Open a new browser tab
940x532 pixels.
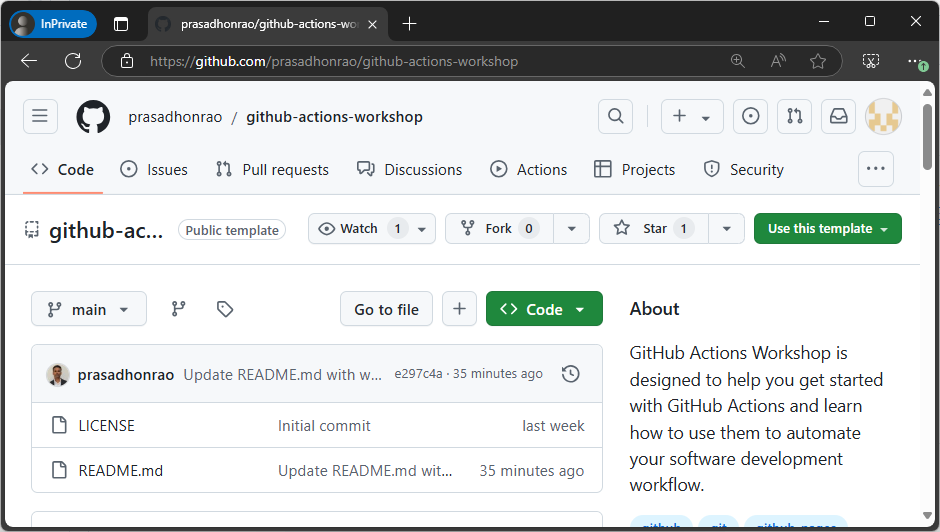pyautogui.click(x=409, y=24)
